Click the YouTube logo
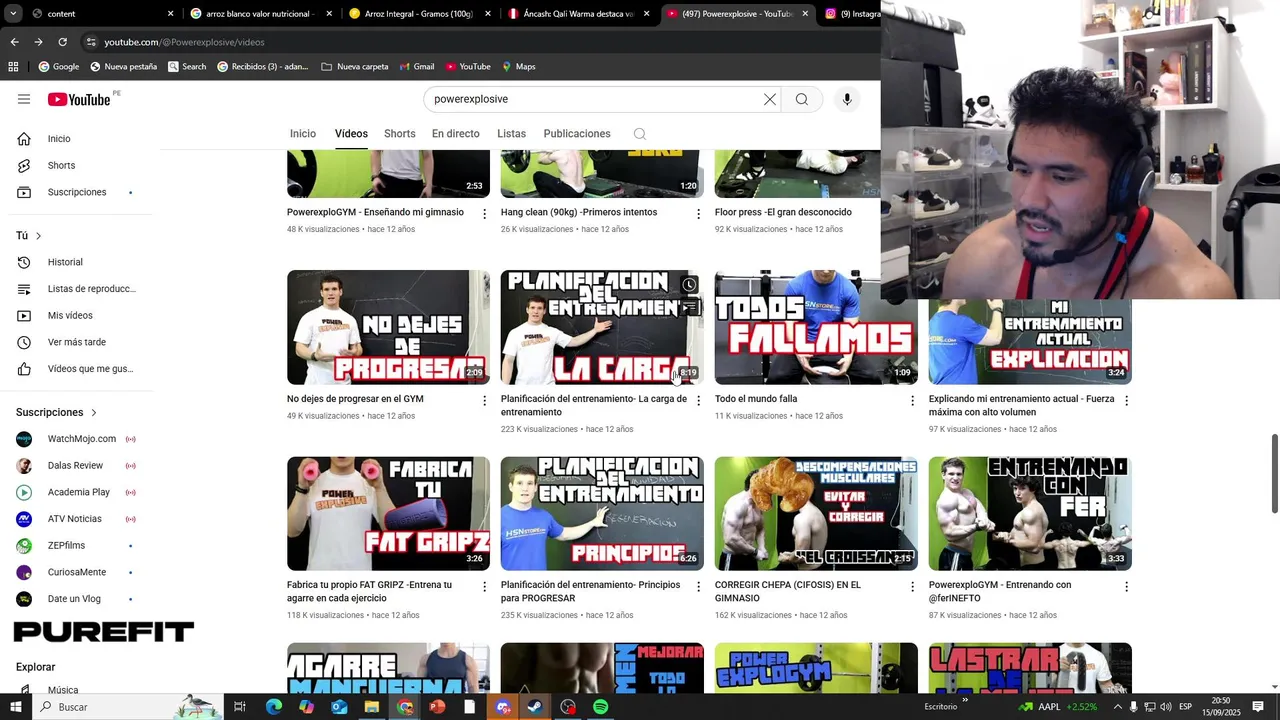 click(78, 99)
